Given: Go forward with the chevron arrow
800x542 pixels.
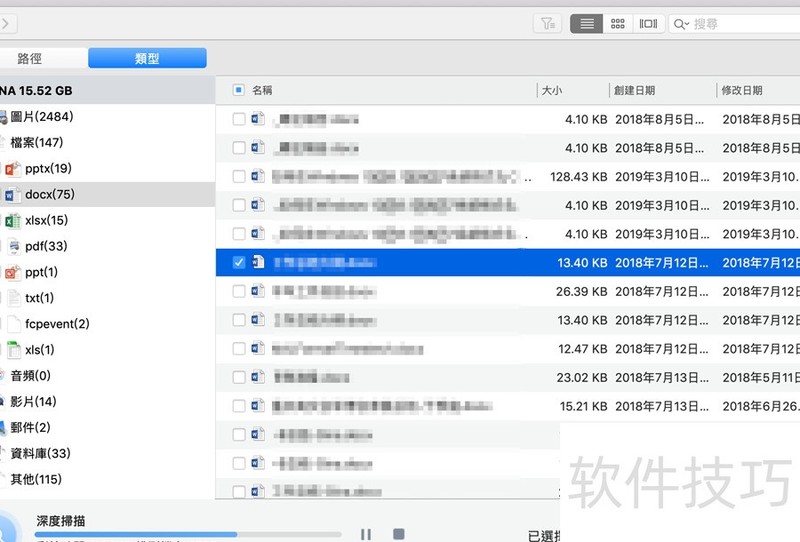Looking at the screenshot, I should [6, 23].
